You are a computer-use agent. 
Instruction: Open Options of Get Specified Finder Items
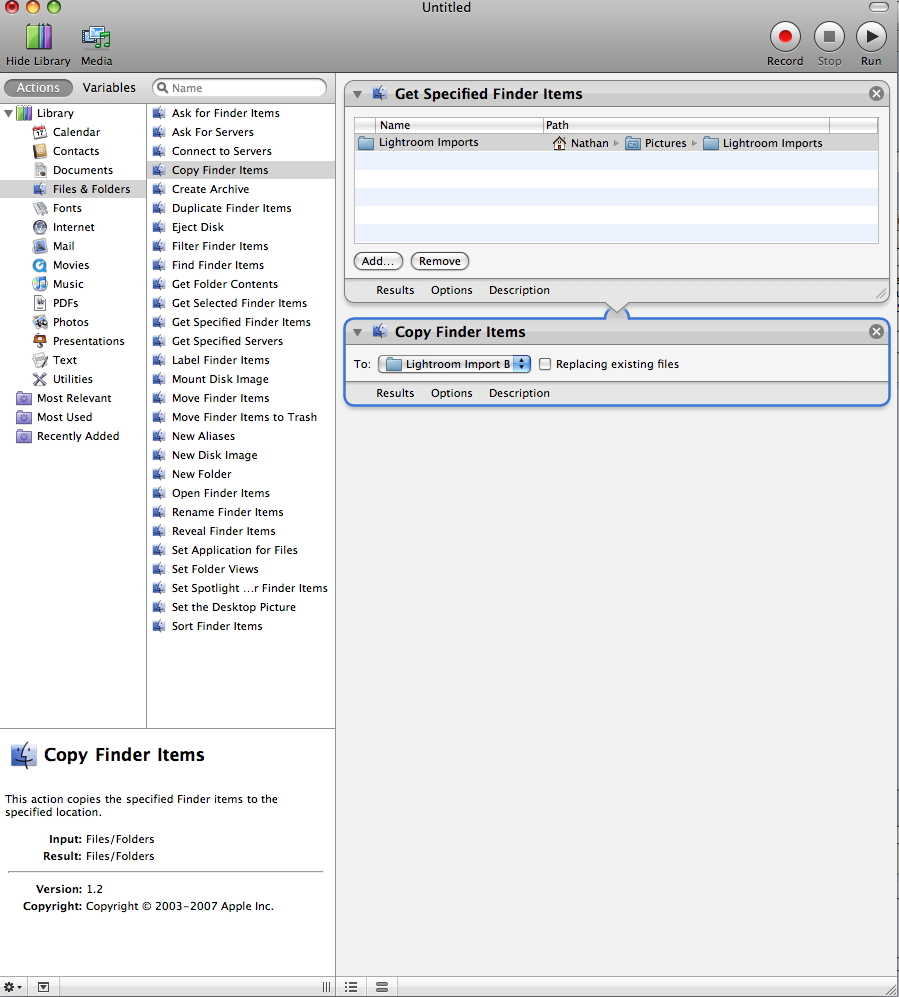tap(451, 290)
